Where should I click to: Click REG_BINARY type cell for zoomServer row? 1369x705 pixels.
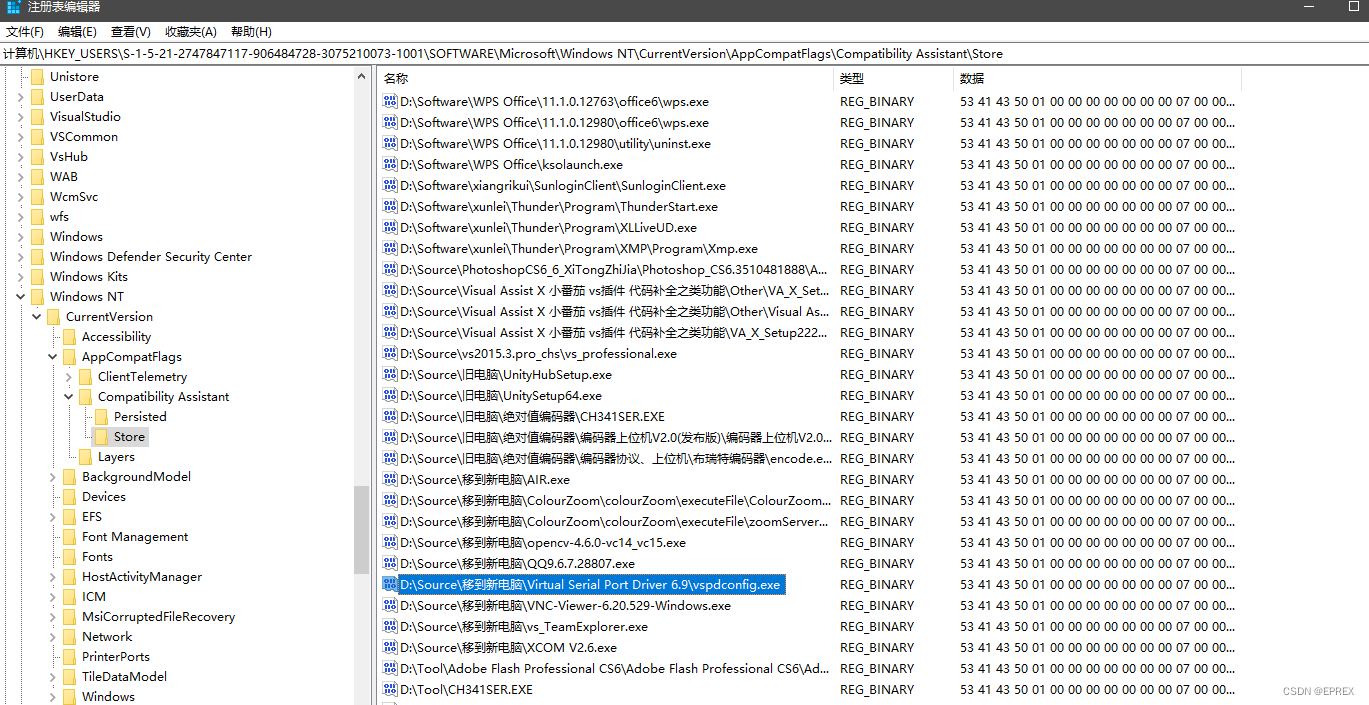[877, 522]
